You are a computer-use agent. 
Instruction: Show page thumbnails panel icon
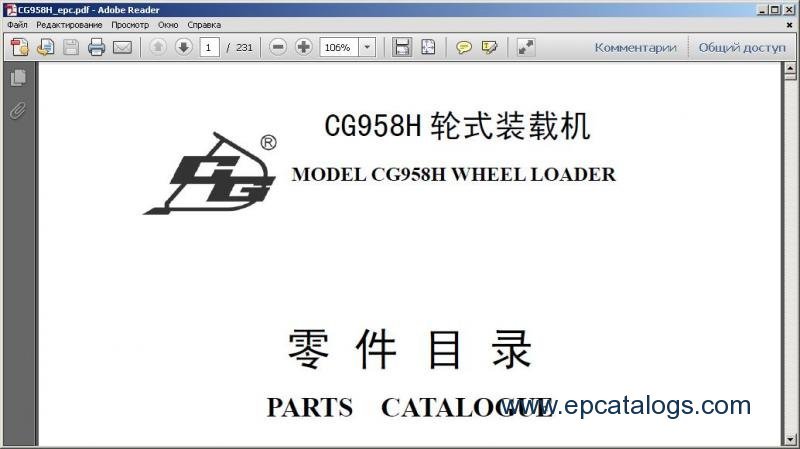(x=18, y=78)
